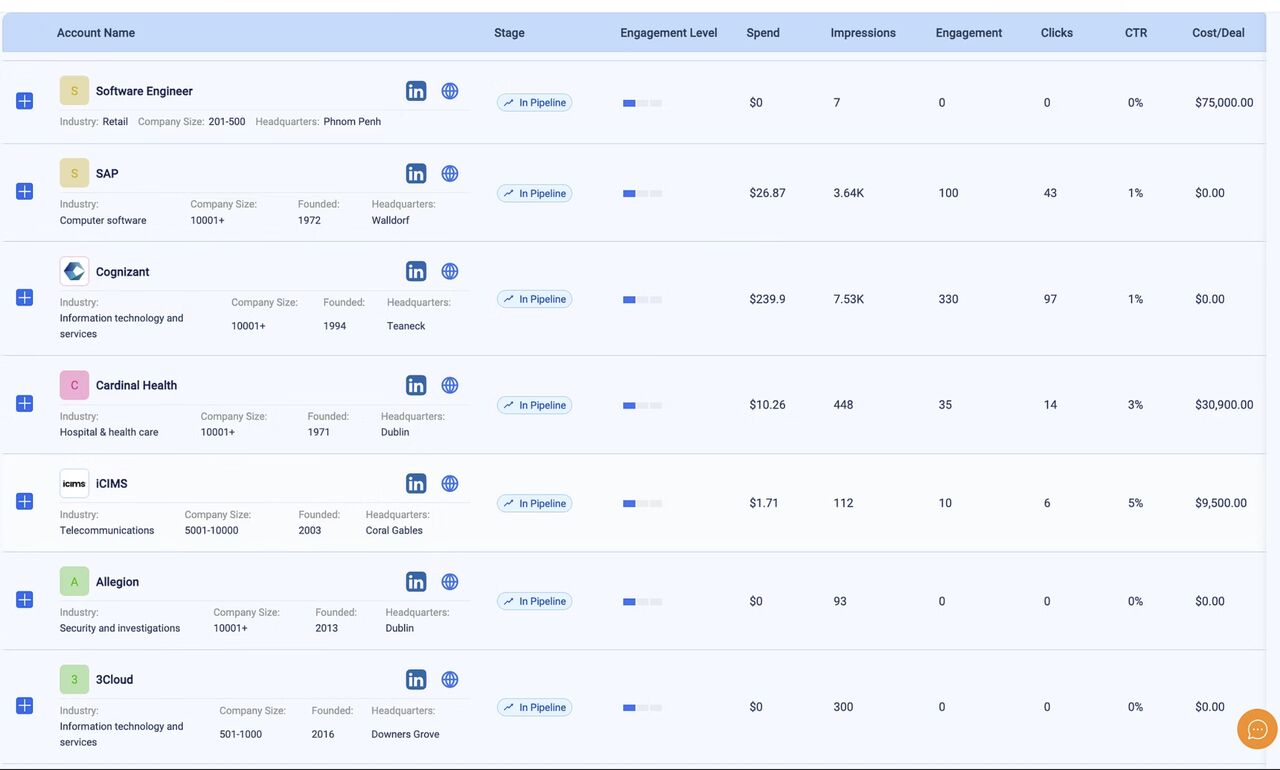1280x770 pixels.
Task: Open Cardinal Health's LinkedIn icon
Action: pos(416,385)
